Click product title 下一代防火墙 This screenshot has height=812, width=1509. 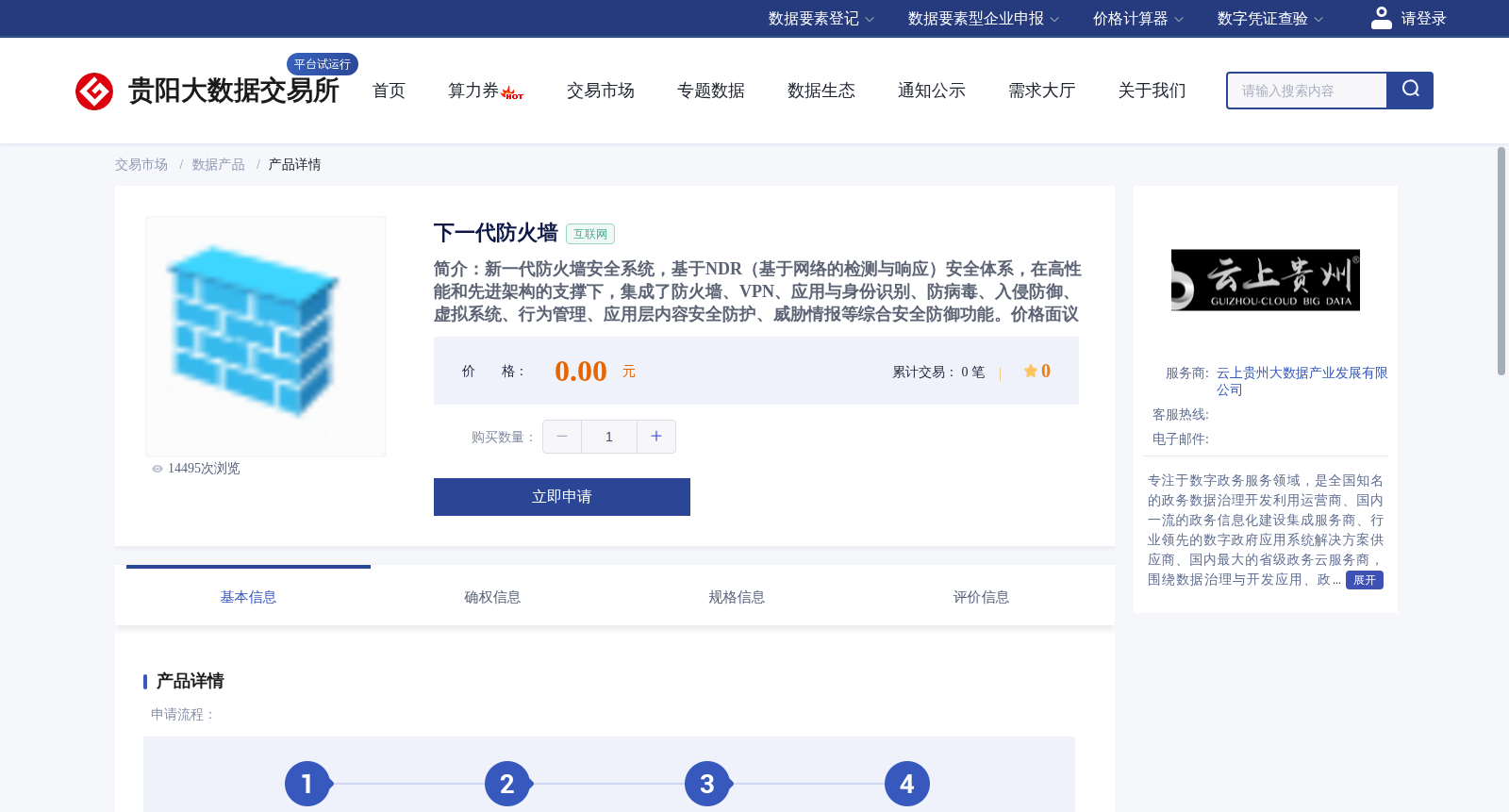(496, 233)
